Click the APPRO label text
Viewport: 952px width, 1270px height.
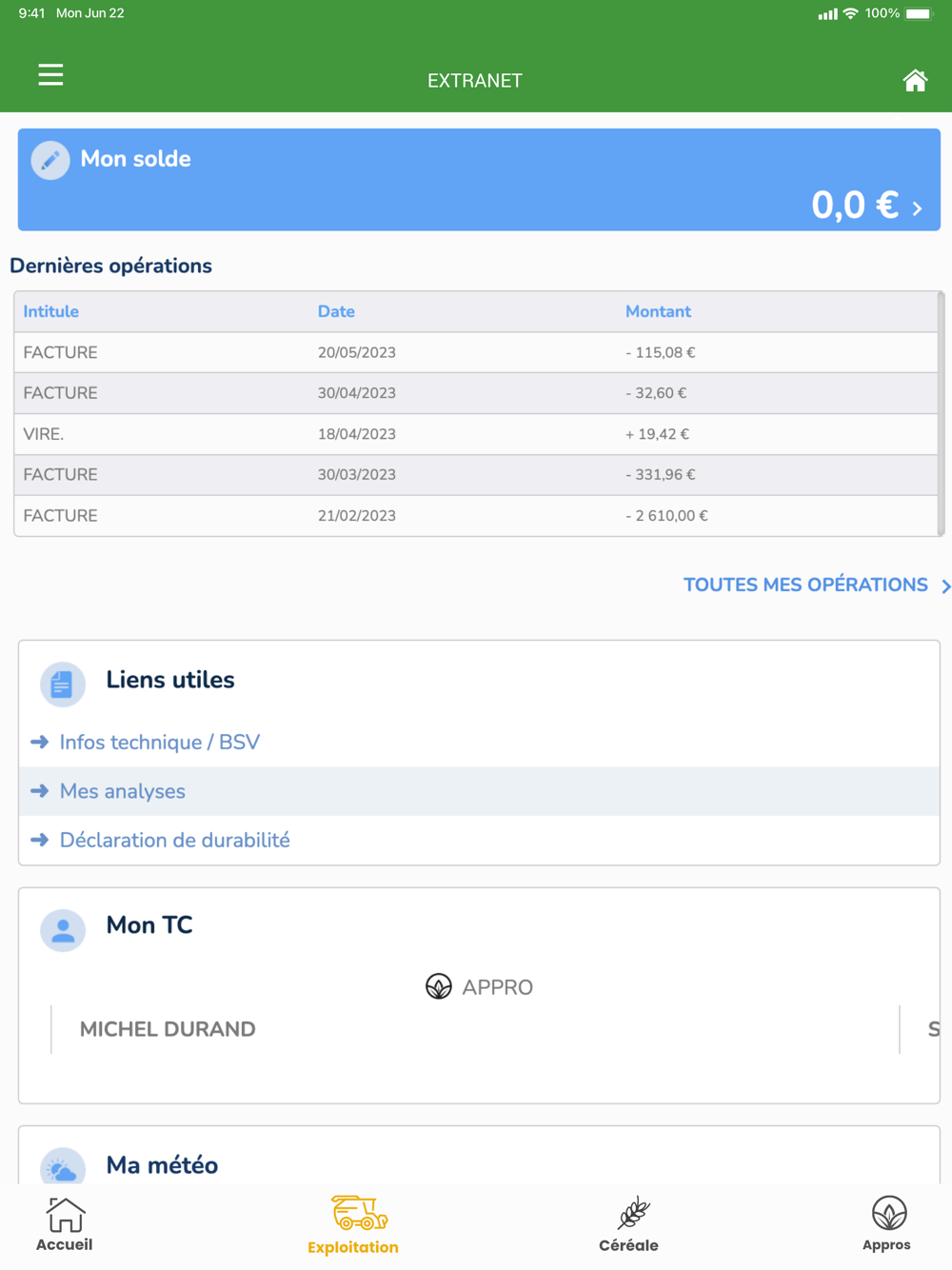tap(498, 987)
